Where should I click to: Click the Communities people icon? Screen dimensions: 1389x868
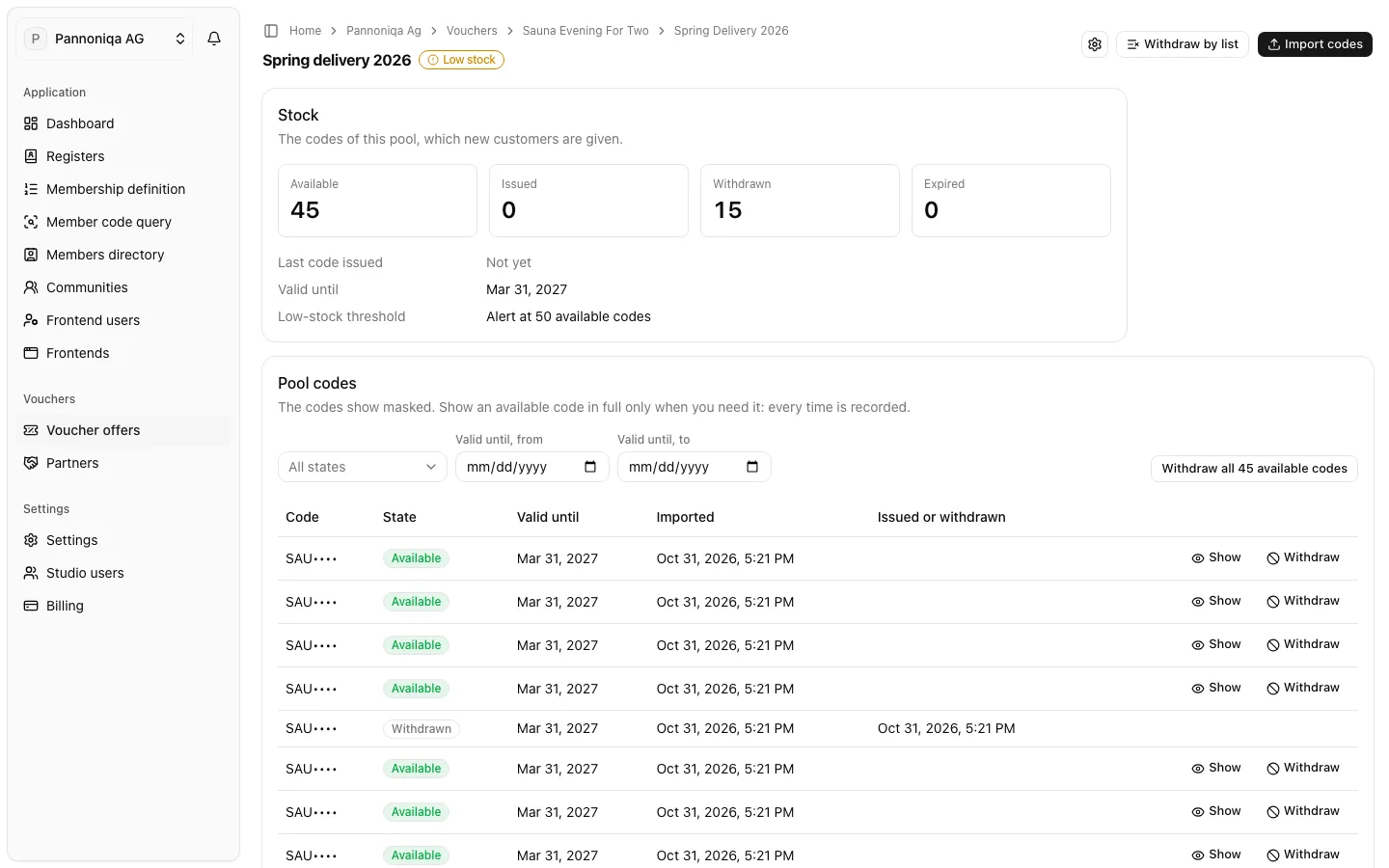click(31, 287)
